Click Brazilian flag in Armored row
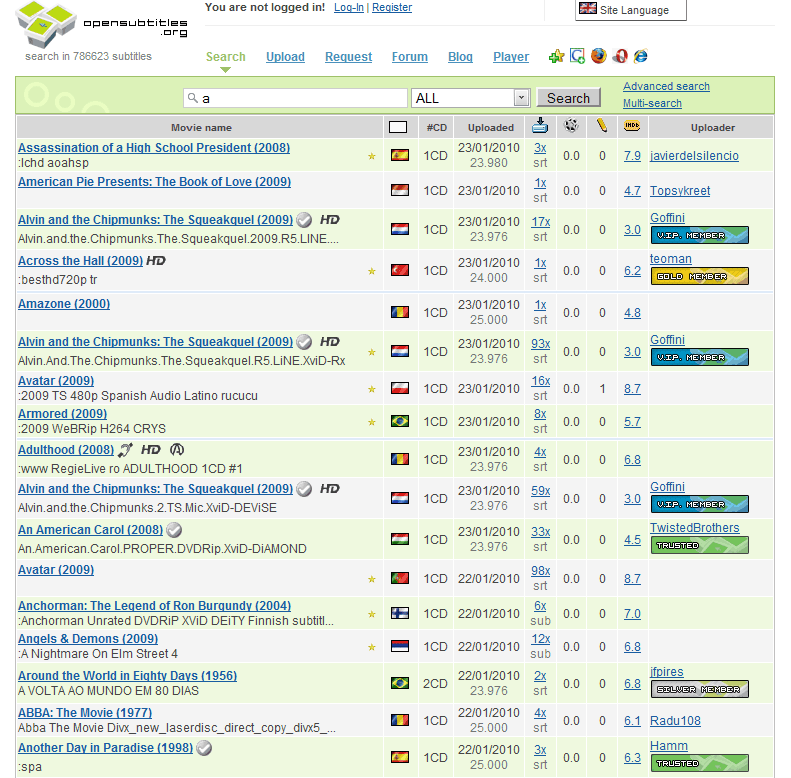Image resolution: width=791 pixels, height=778 pixels. point(400,421)
